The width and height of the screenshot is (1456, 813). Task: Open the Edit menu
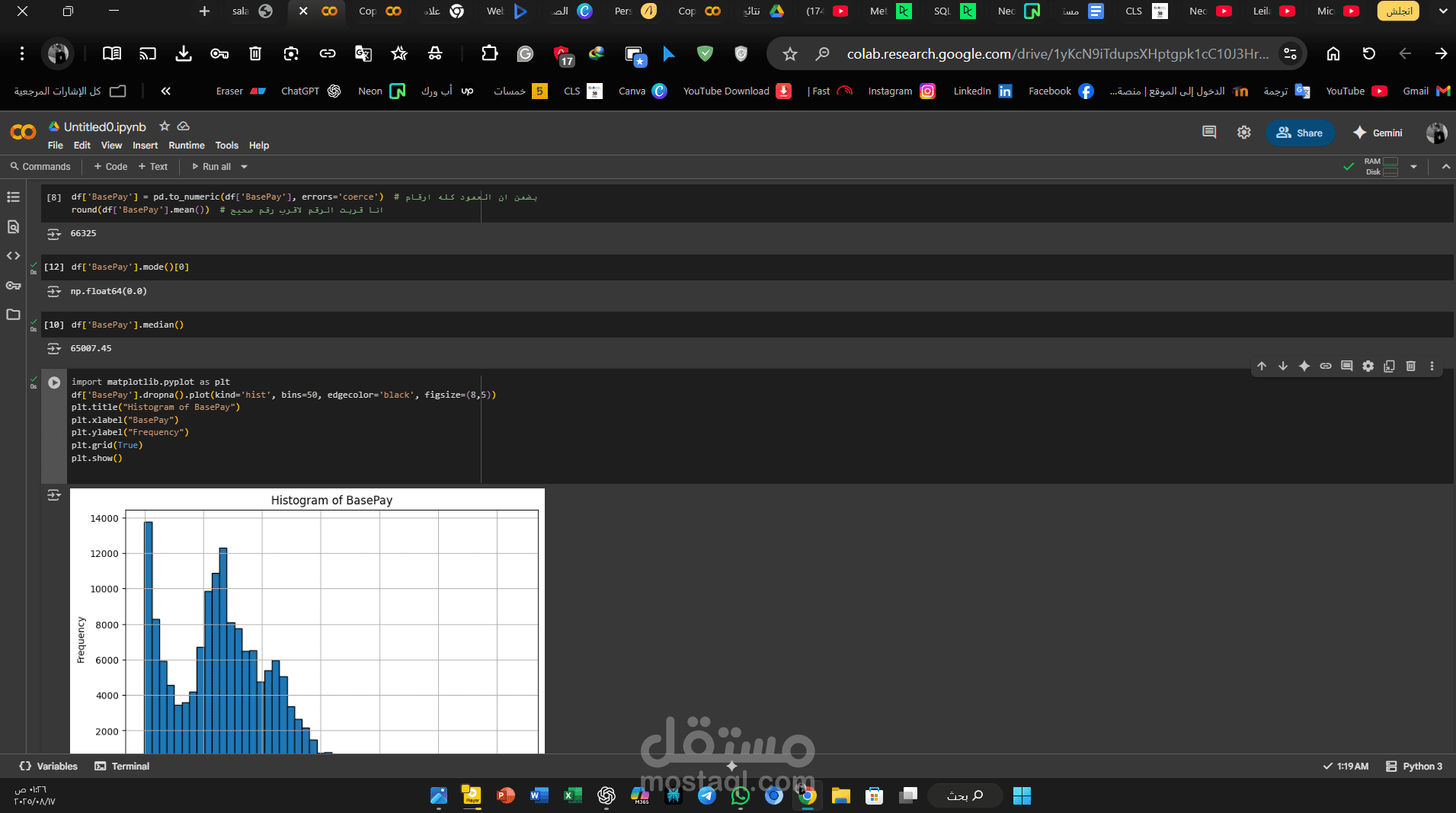tap(82, 146)
